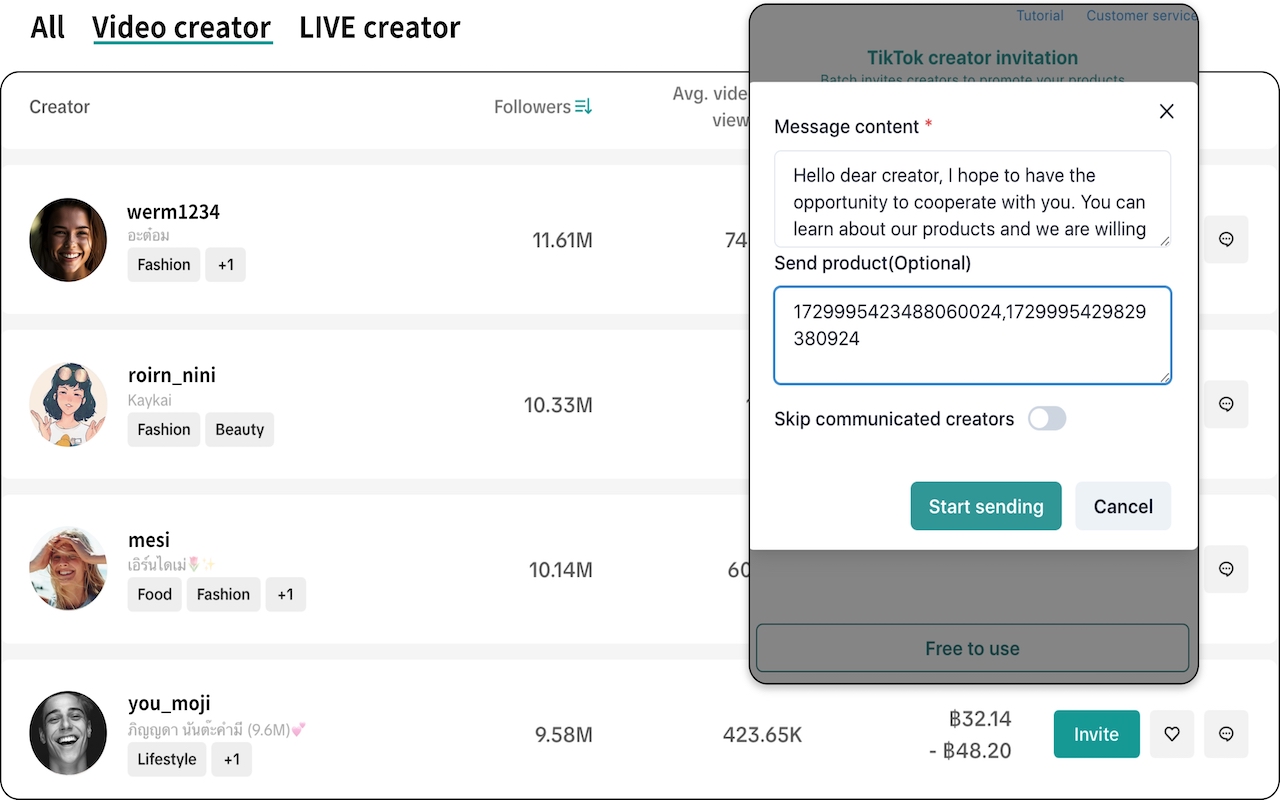Favorite you_moji with heart icon
Viewport: 1280px width, 800px height.
pyautogui.click(x=1172, y=734)
